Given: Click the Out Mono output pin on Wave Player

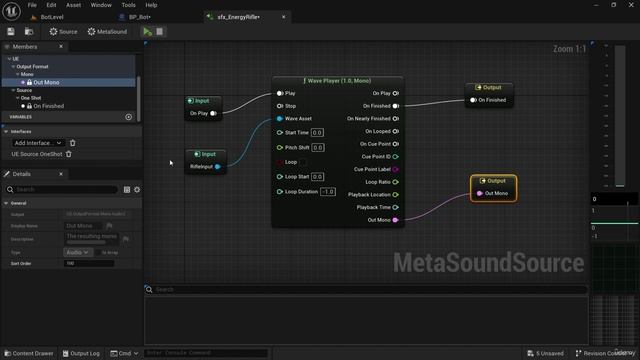Looking at the screenshot, I should [x=395, y=220].
